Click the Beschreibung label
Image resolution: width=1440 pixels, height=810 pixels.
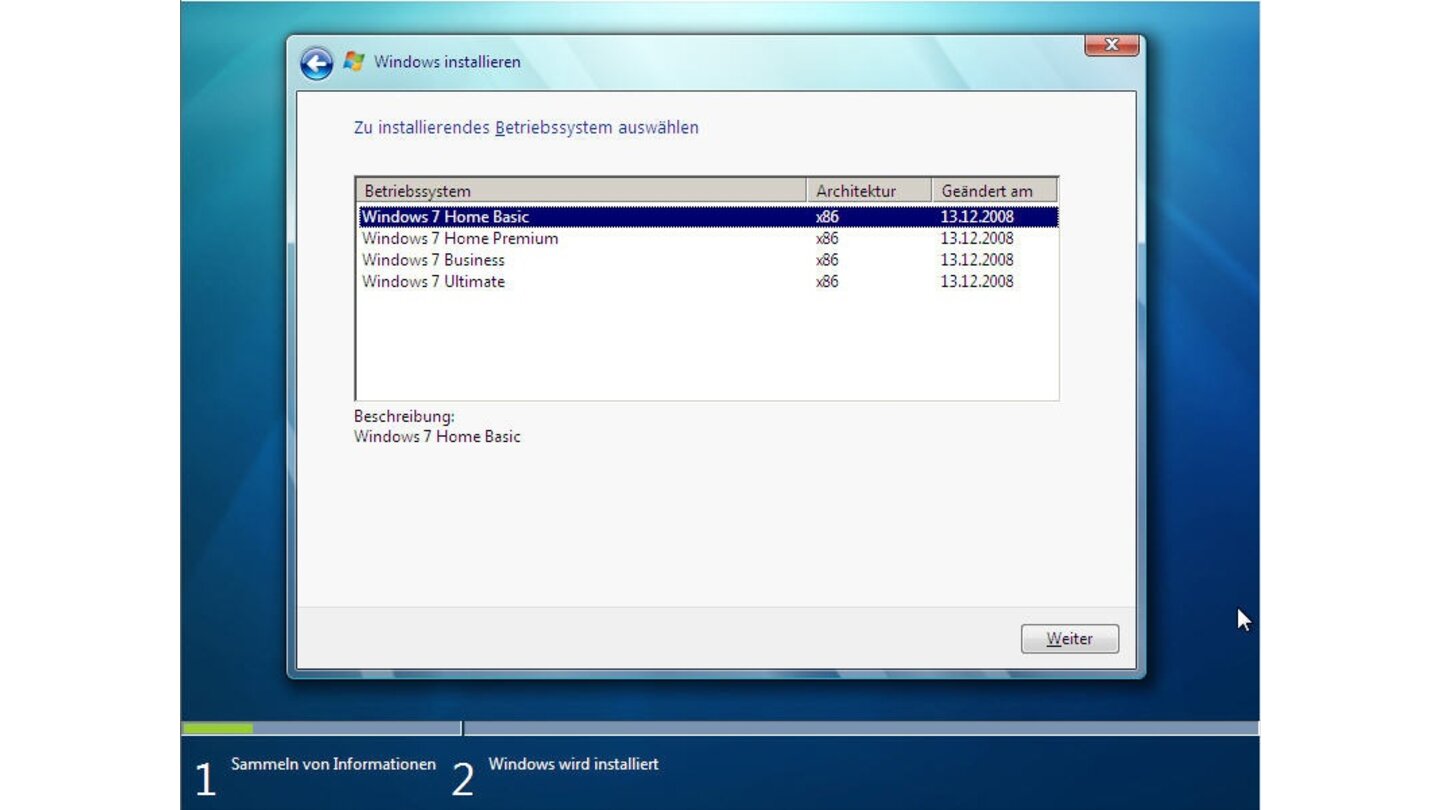404,416
